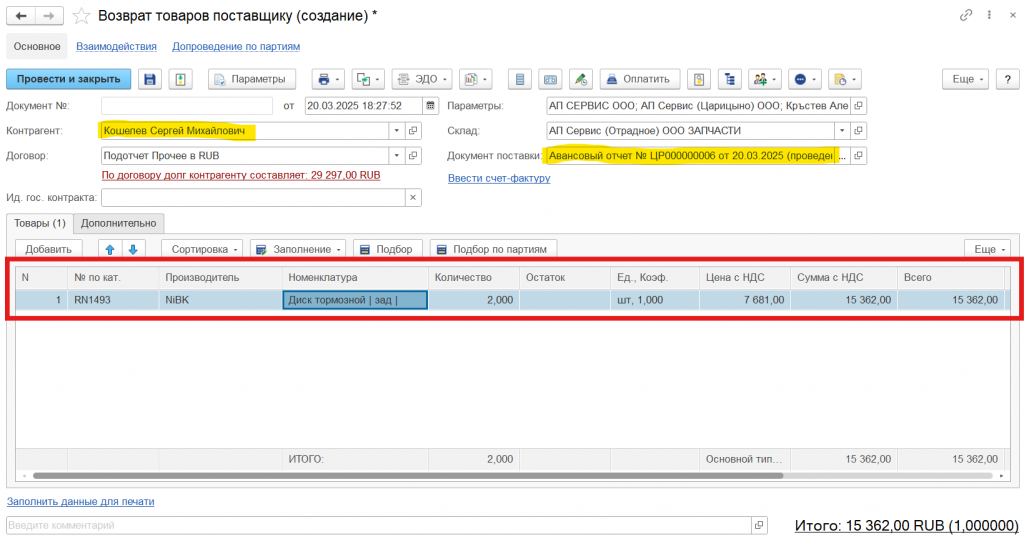Click the back navigation arrow

(21, 16)
